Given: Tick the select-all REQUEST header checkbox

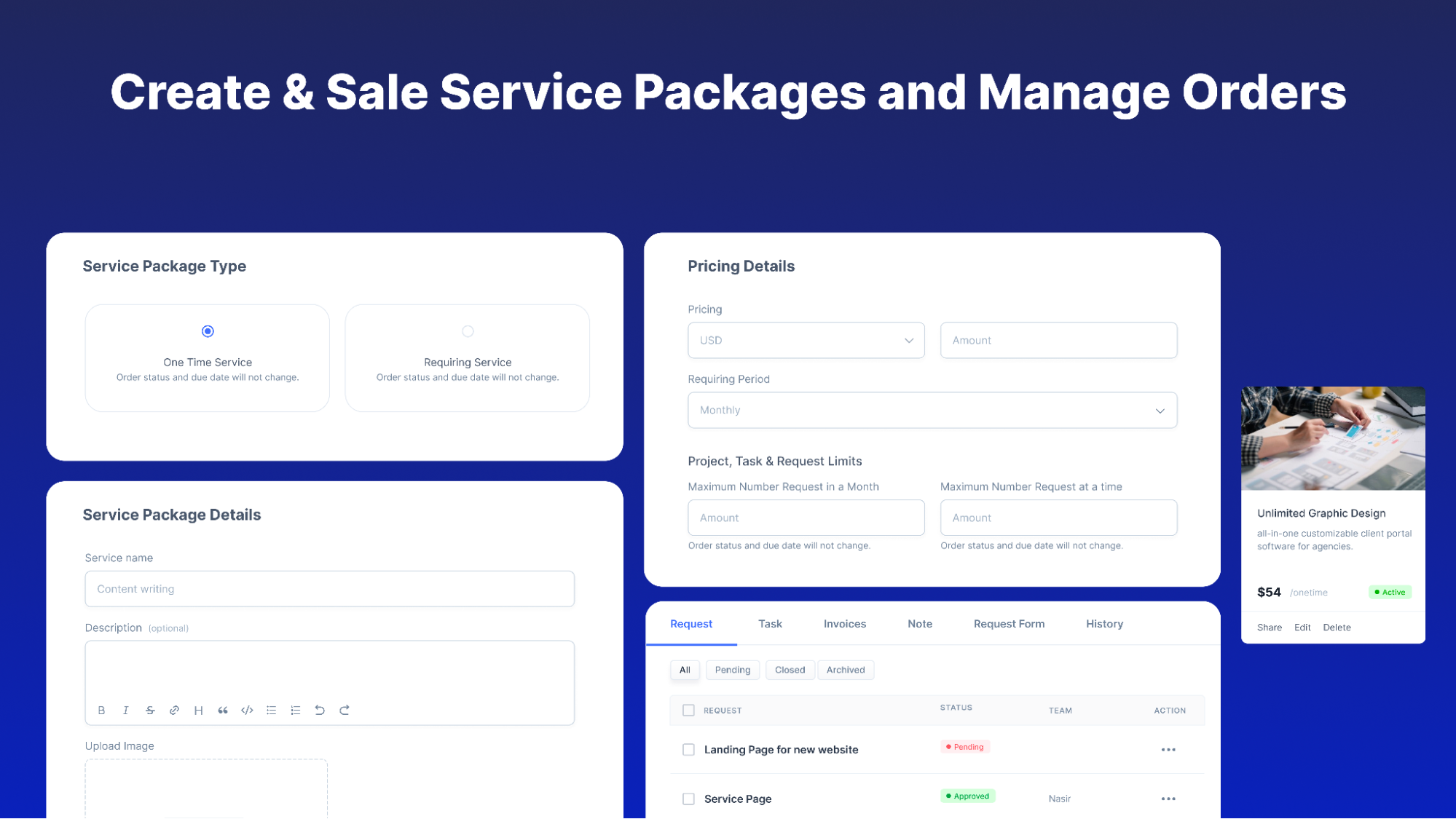Looking at the screenshot, I should click(688, 711).
